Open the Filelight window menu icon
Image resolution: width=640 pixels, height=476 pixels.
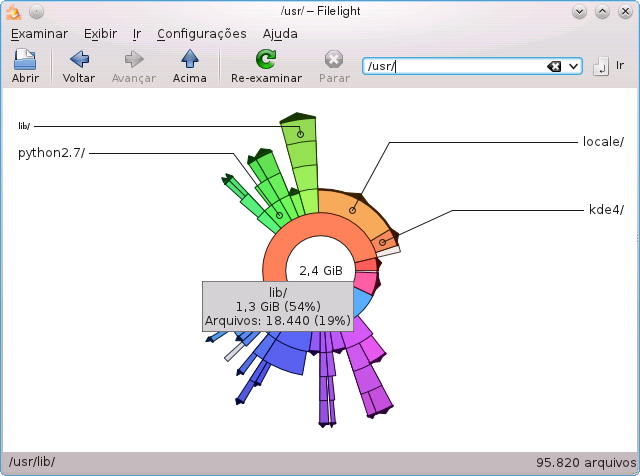(x=13, y=12)
